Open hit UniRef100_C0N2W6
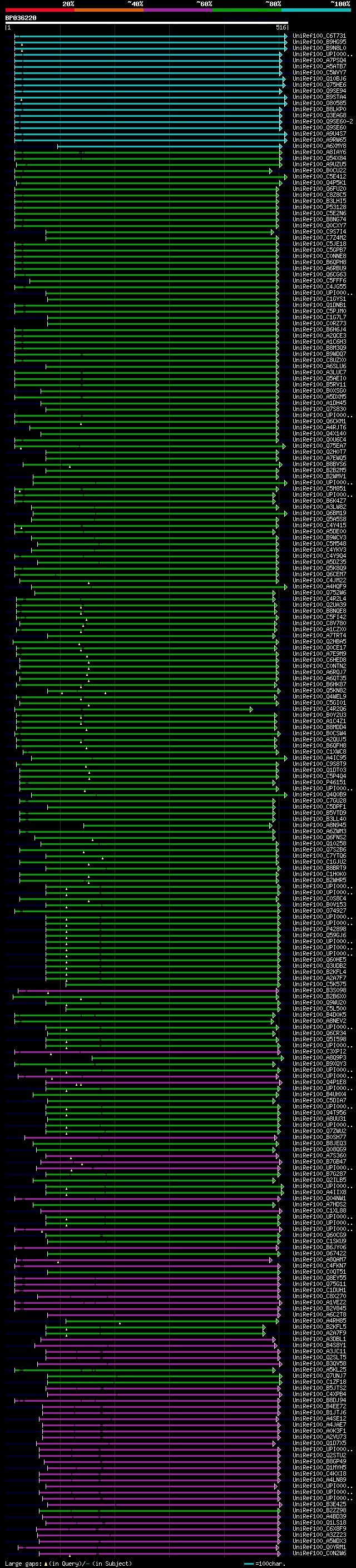This screenshot has width=356, height=1568. (319, 1554)
